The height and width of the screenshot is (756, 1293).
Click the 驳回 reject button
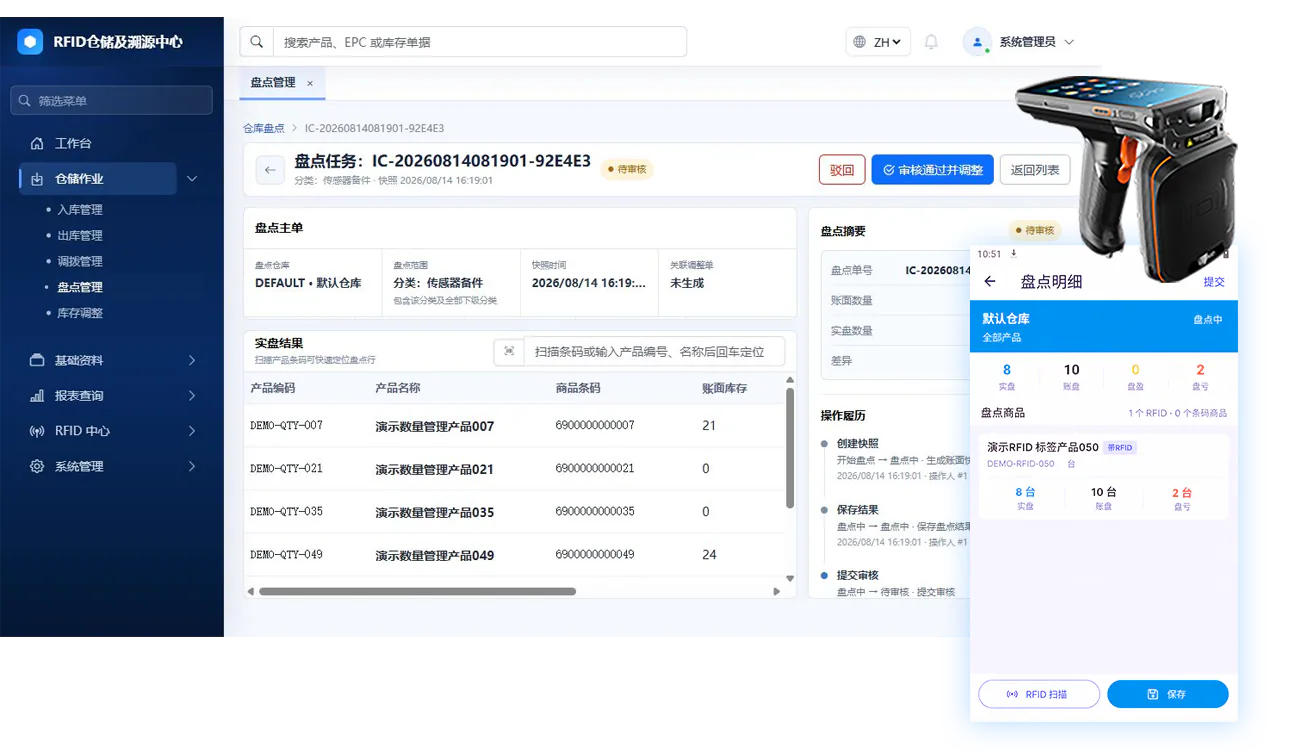coord(842,170)
